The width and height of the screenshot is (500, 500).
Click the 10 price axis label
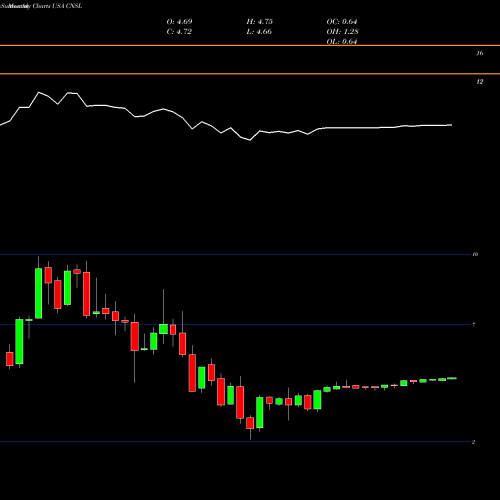click(x=475, y=254)
